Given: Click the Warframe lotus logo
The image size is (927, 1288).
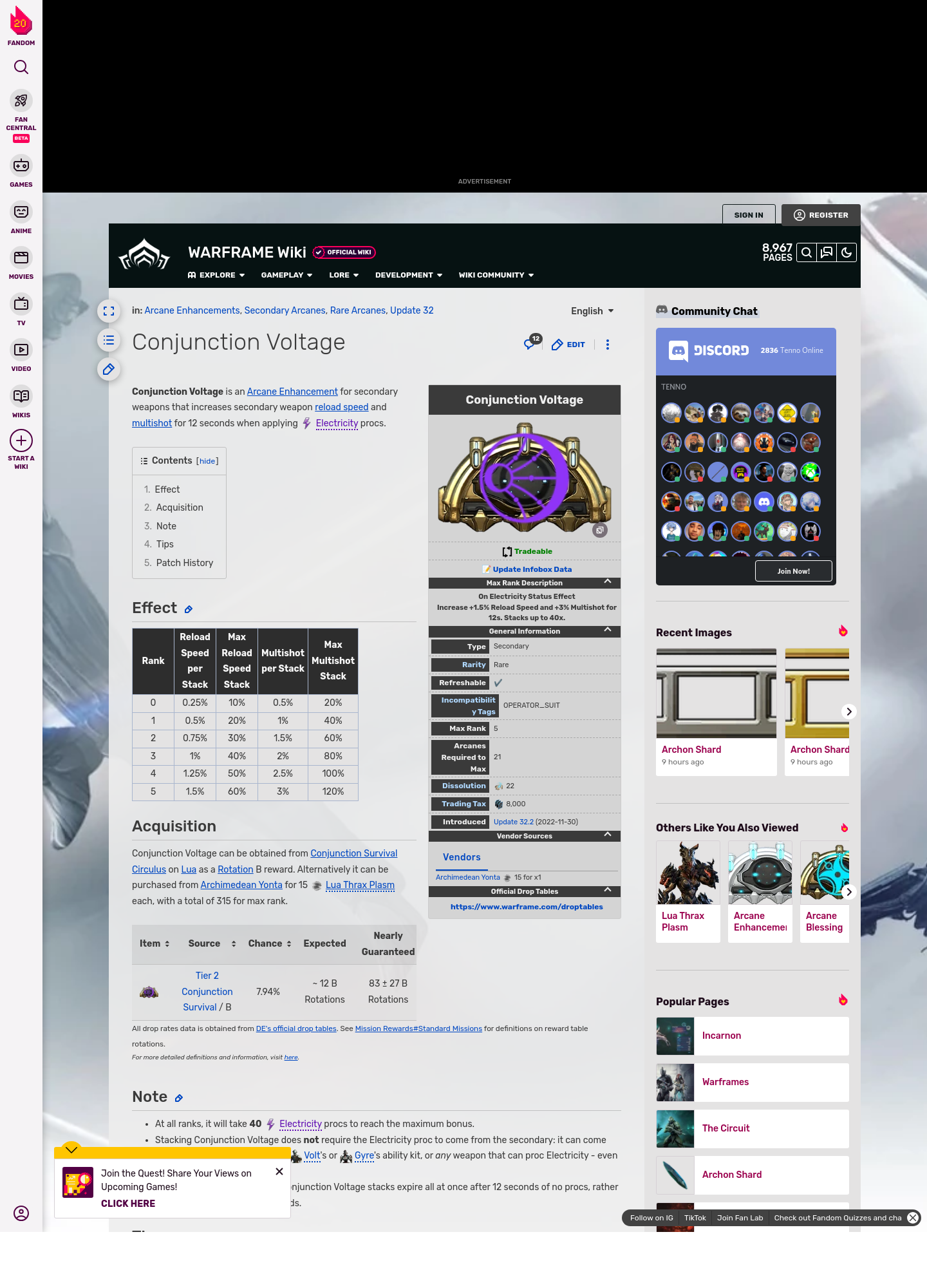Looking at the screenshot, I should click(144, 256).
